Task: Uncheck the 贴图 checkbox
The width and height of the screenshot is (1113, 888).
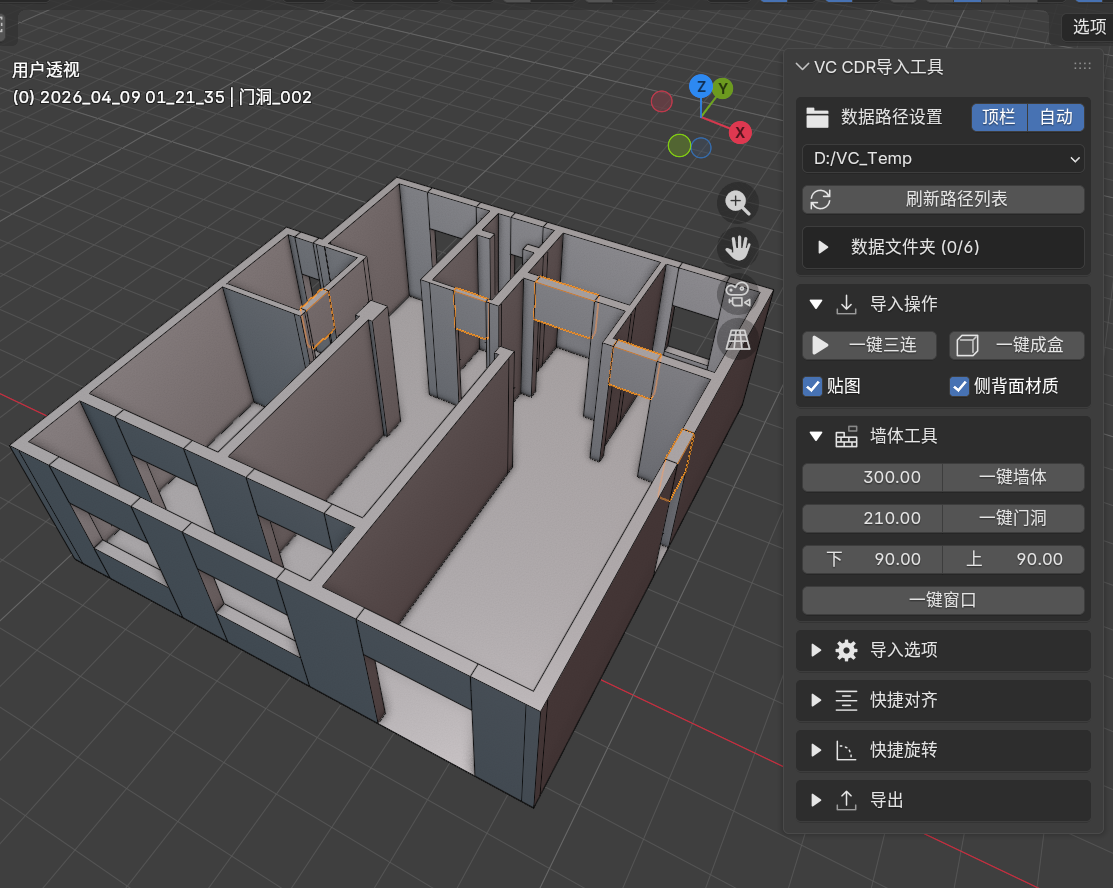Action: click(x=814, y=386)
